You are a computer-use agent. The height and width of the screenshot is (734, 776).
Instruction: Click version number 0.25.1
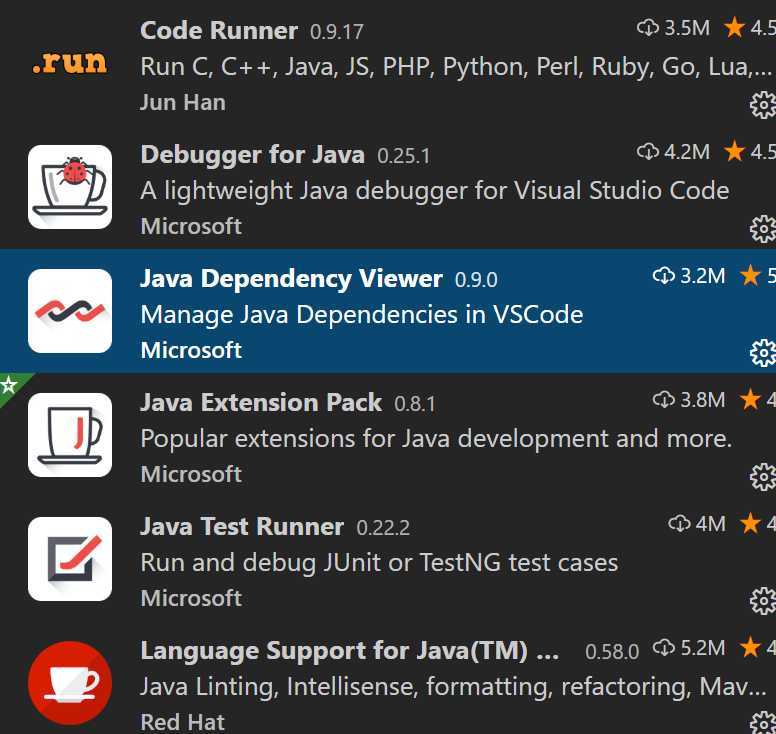[x=403, y=156]
